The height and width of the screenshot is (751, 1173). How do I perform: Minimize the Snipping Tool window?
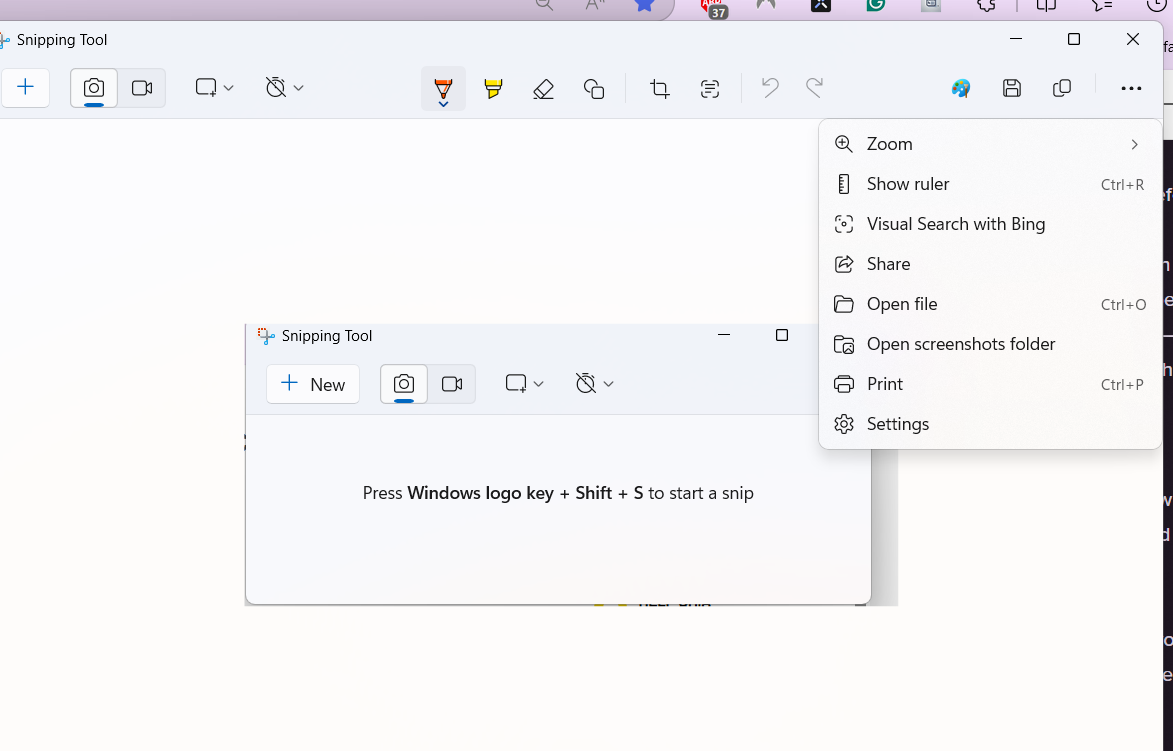[x=1015, y=39]
